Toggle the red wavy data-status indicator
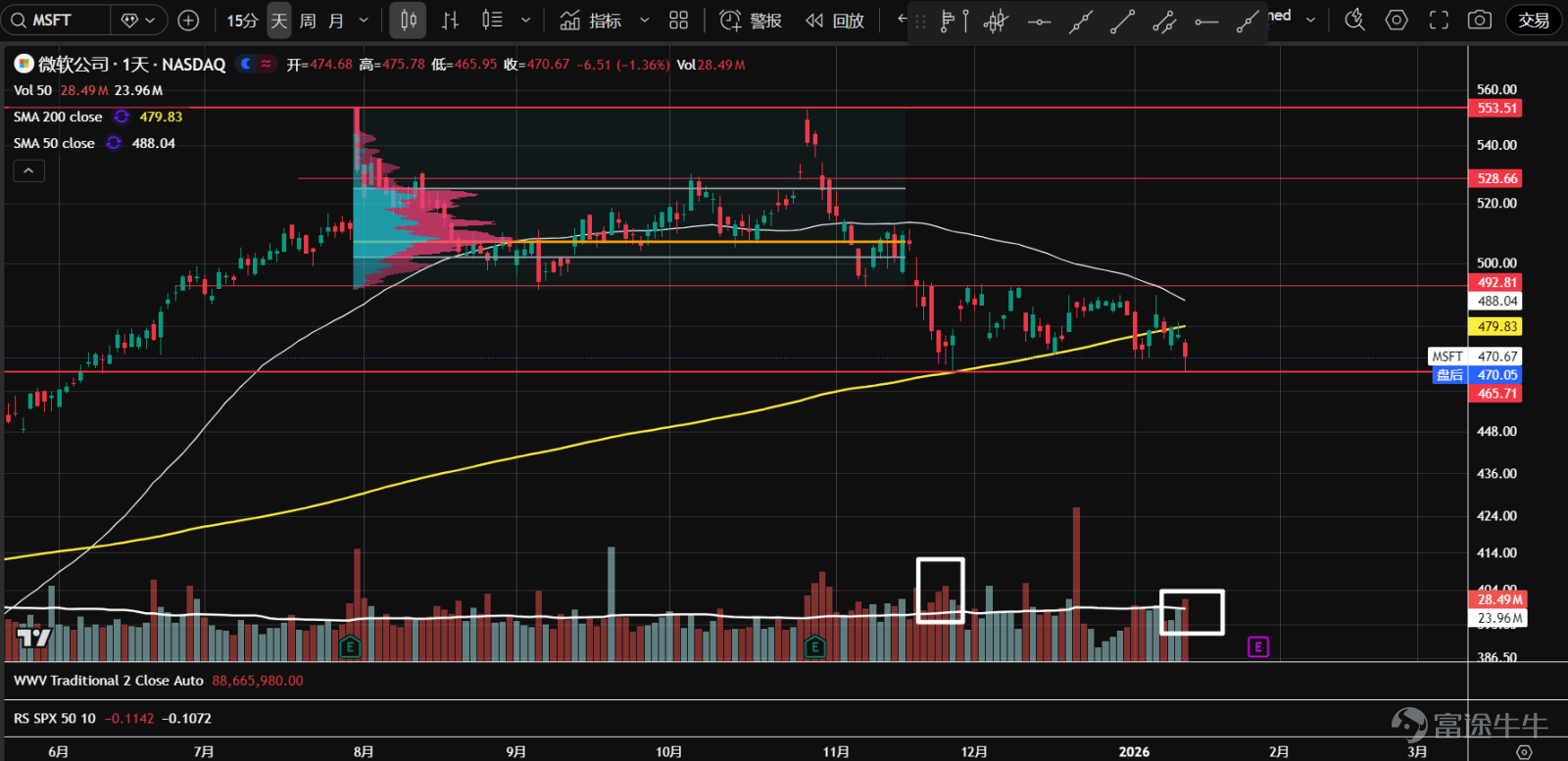Screen dimensions: 1568x761 [x=266, y=64]
